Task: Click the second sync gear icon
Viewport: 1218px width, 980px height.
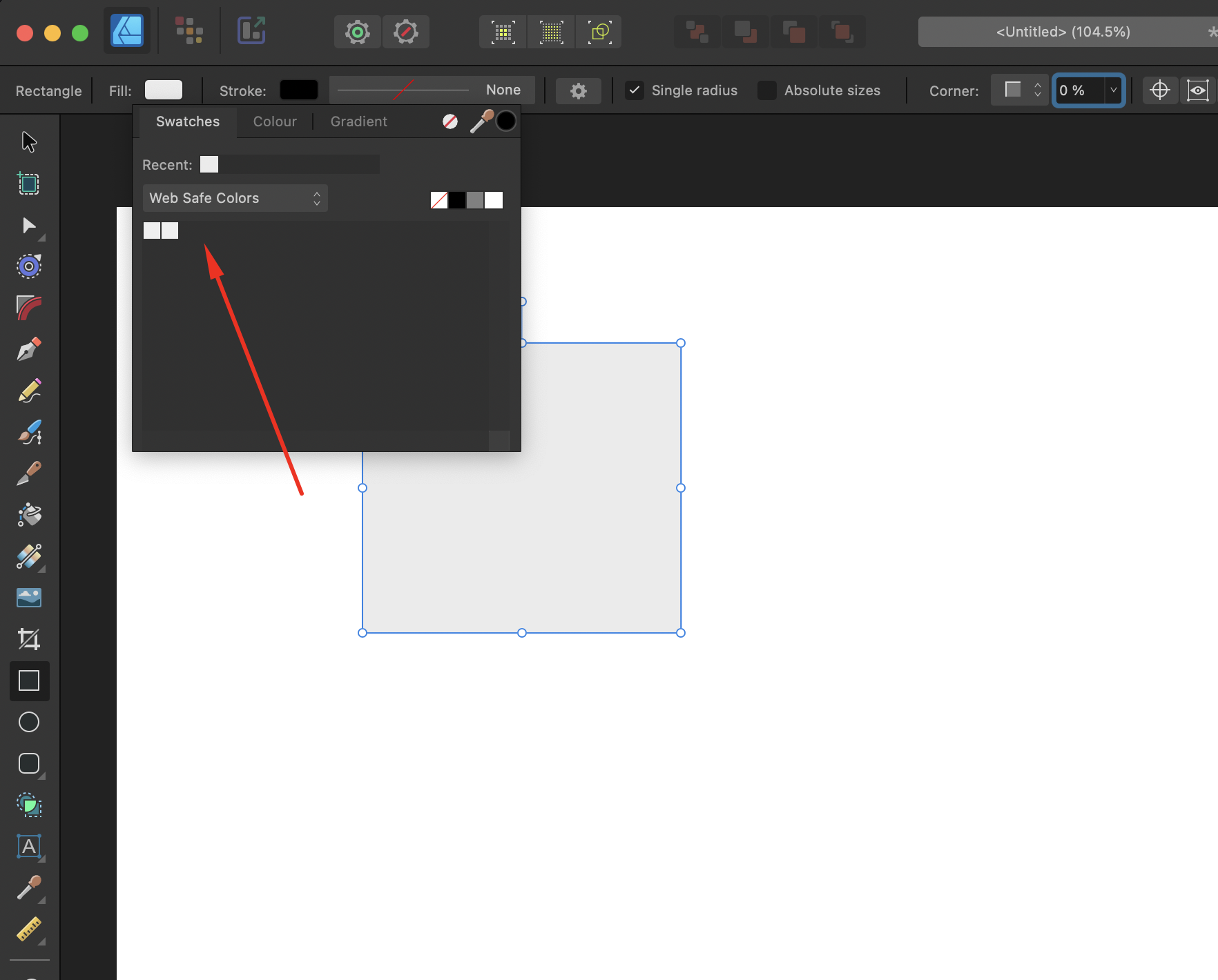Action: [x=406, y=32]
